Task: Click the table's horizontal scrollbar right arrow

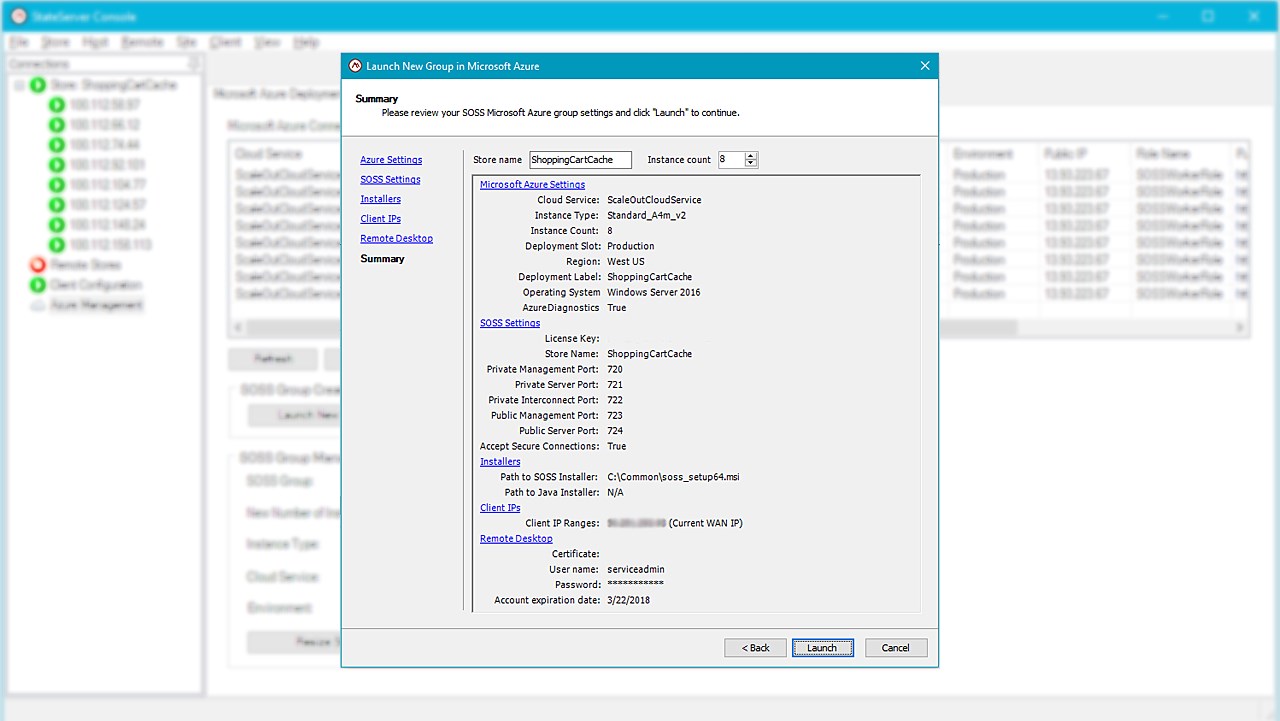Action: pos(1240,328)
